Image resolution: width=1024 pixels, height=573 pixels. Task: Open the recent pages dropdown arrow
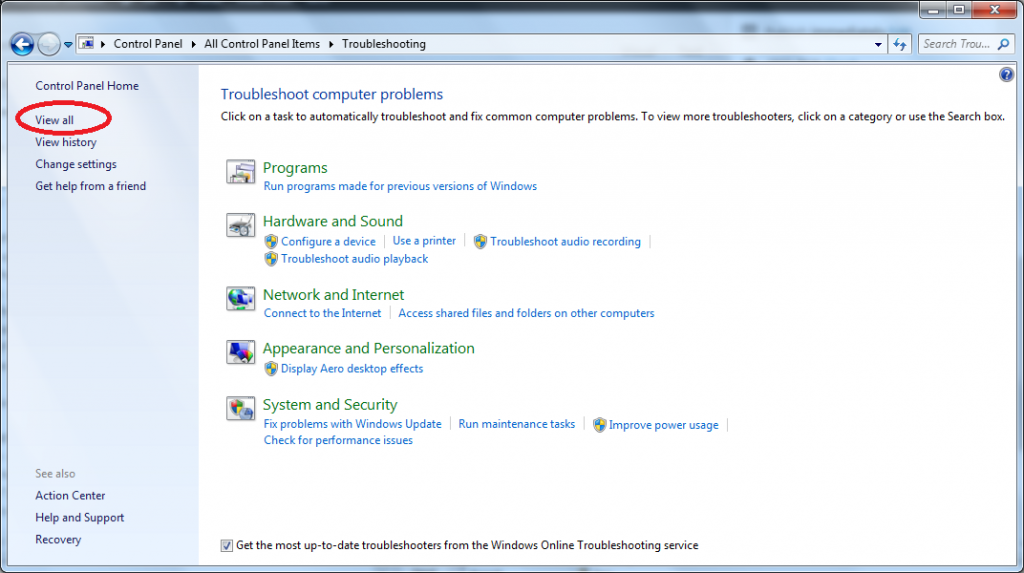pyautogui.click(x=68, y=44)
